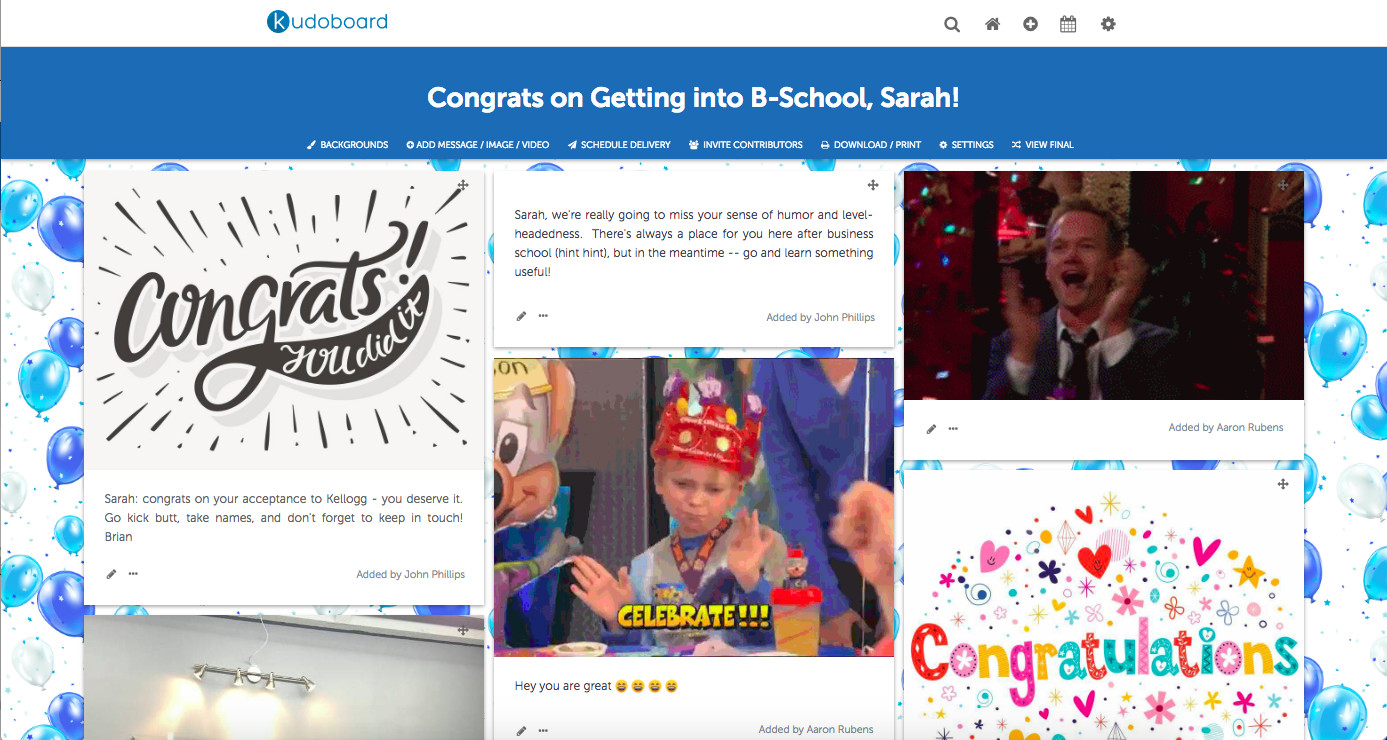Open the calendar icon in header

point(1068,24)
